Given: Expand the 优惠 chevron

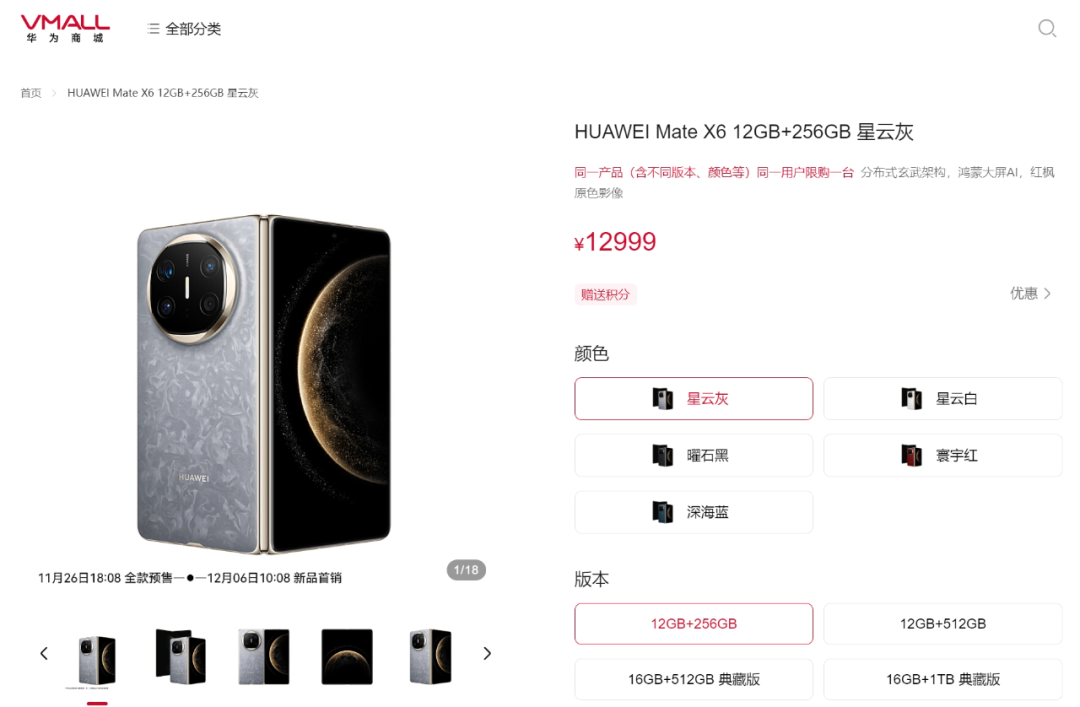Looking at the screenshot, I should (1030, 294).
